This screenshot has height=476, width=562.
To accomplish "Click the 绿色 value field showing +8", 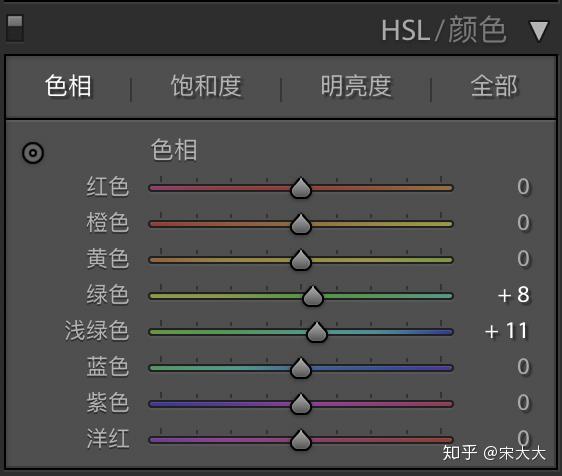I will point(513,295).
